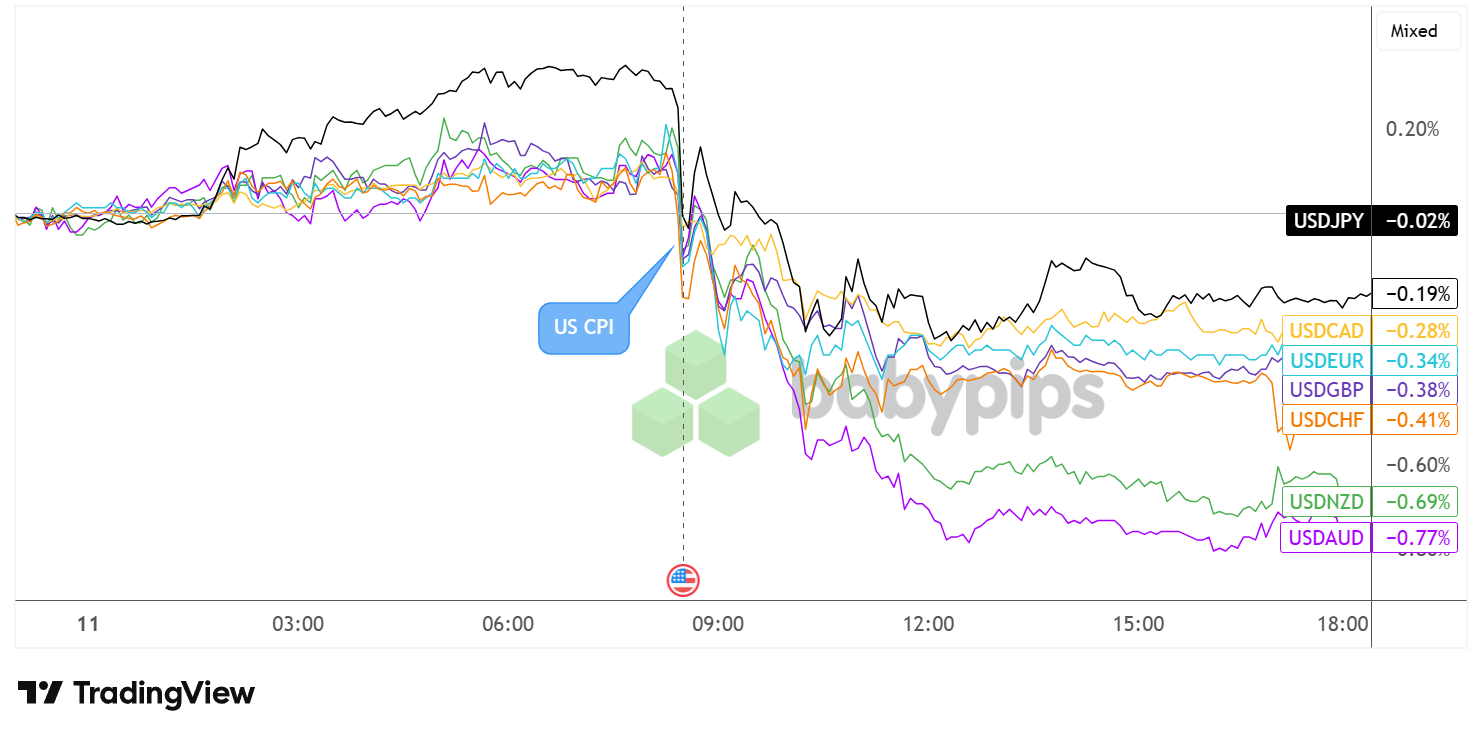Click the US CPI annotation callout

(584, 327)
